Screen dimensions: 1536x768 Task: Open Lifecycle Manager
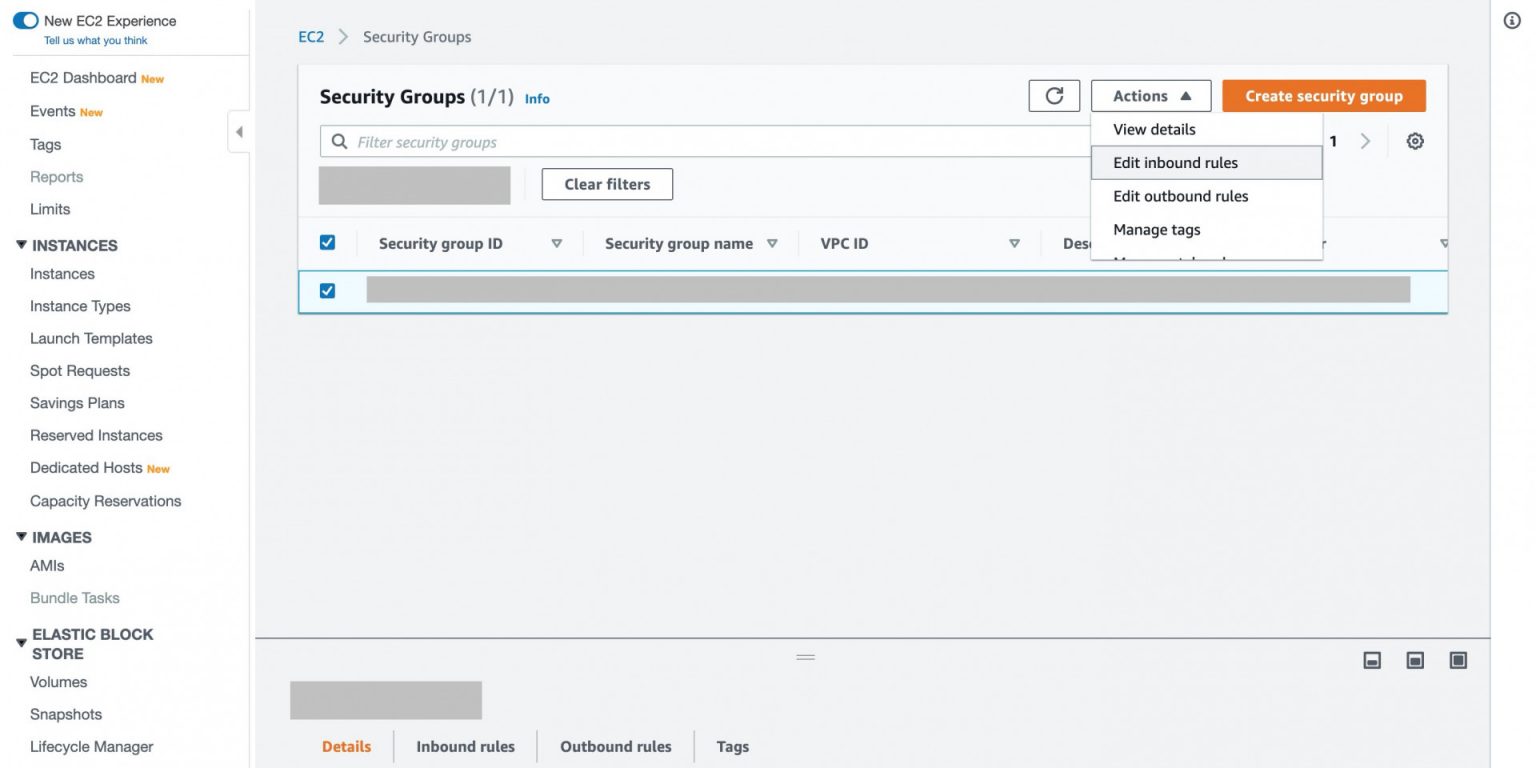(92, 746)
